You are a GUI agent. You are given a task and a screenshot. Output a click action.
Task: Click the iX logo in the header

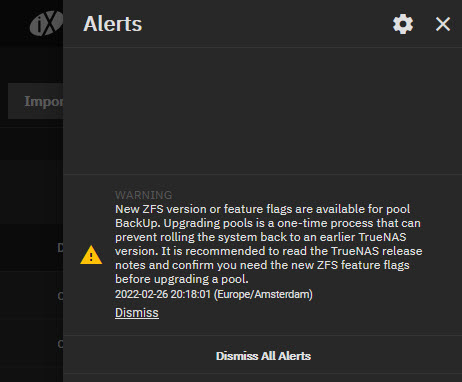coord(46,23)
